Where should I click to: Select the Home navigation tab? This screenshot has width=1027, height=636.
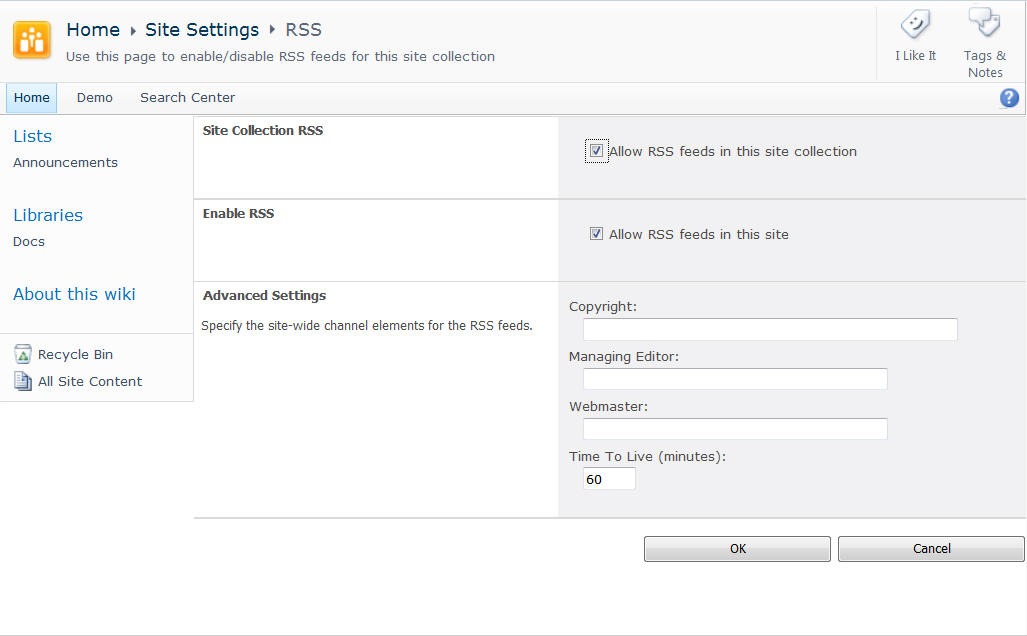(x=31, y=97)
